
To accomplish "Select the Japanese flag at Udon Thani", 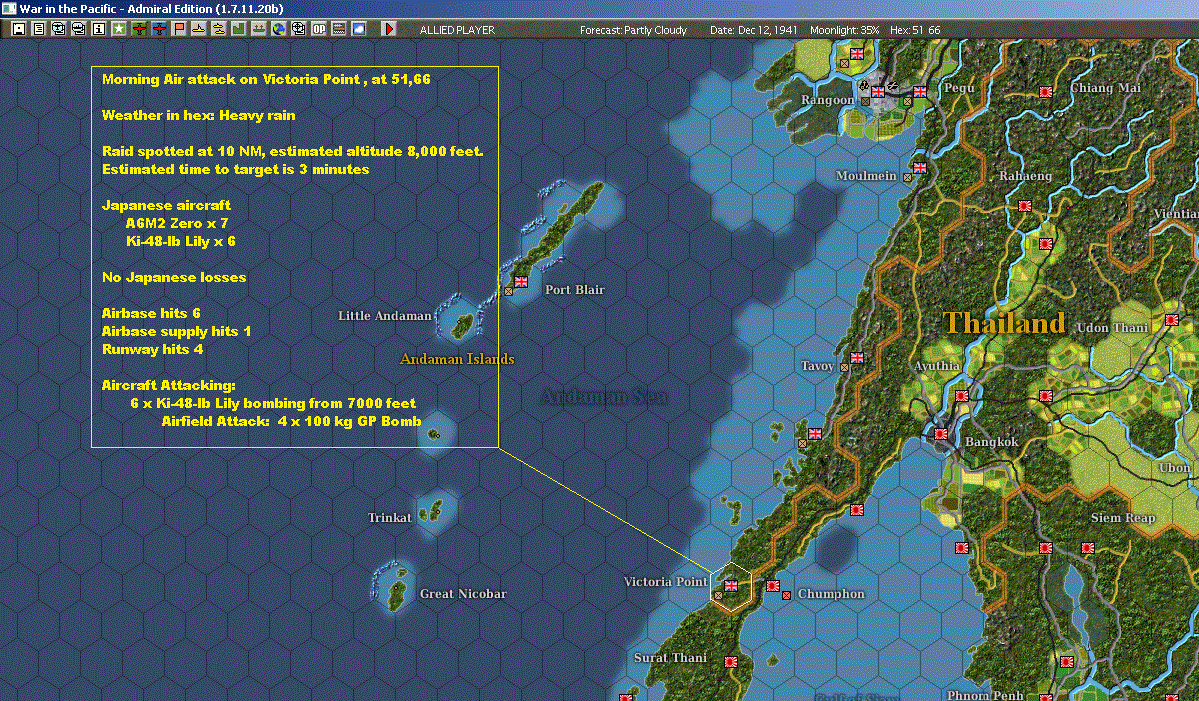I will [x=1171, y=320].
